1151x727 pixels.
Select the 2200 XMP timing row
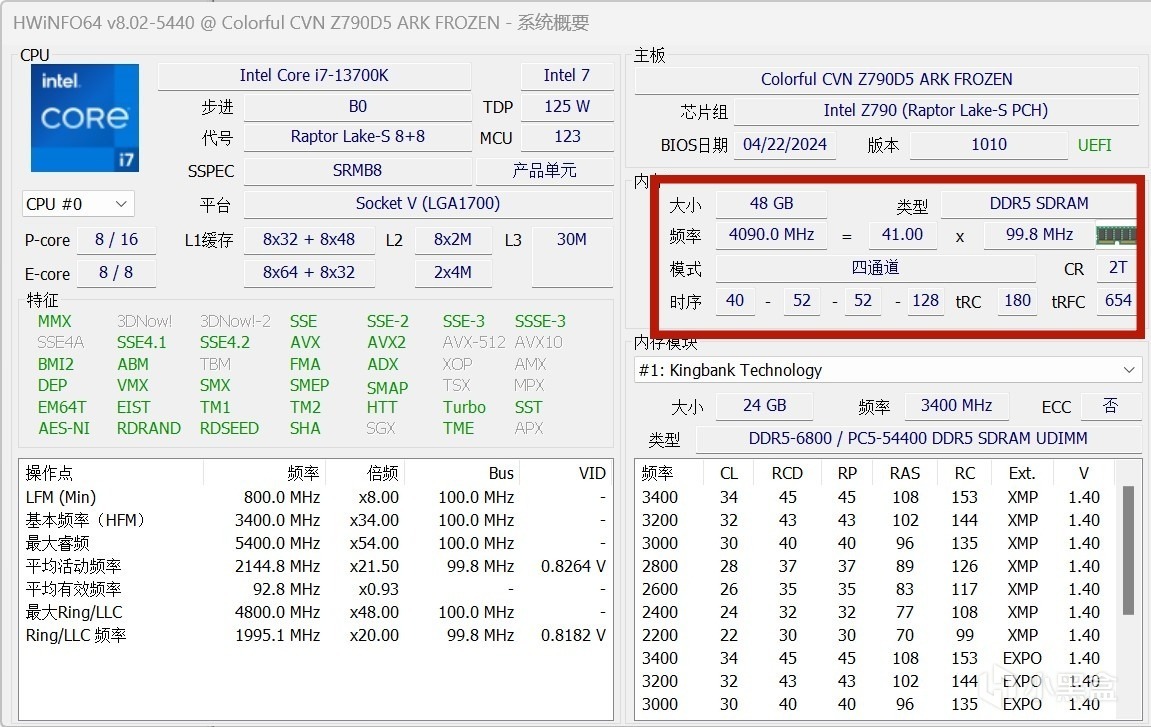876,636
